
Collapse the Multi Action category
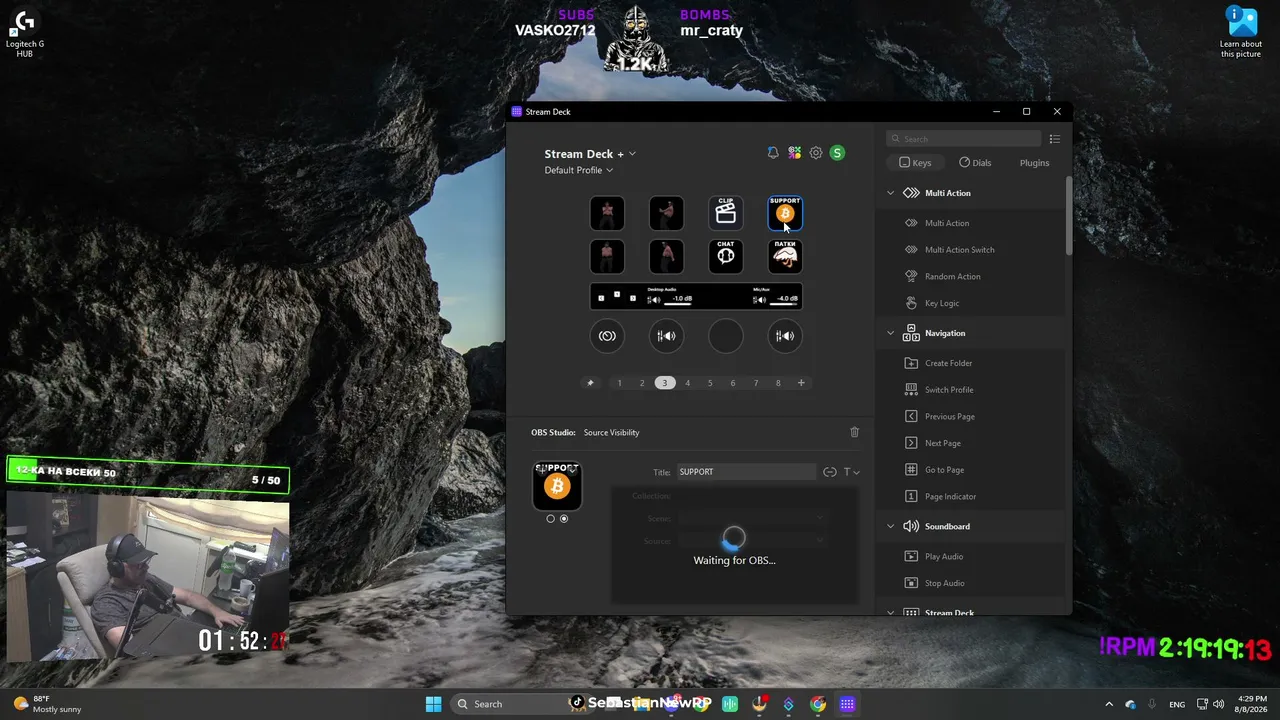tap(891, 193)
